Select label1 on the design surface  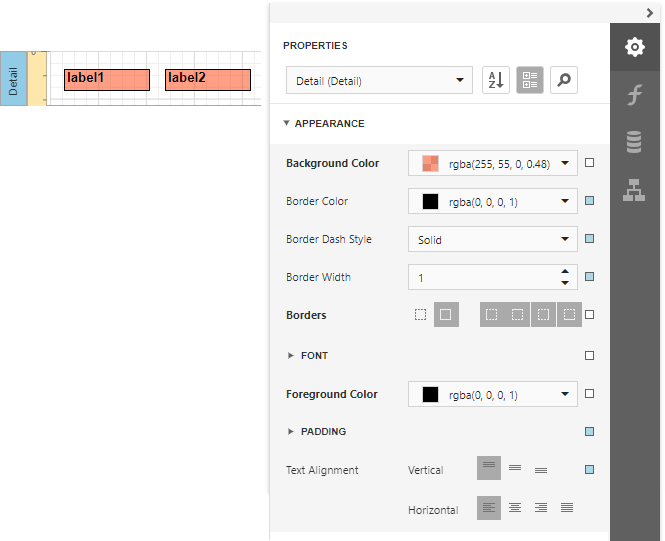click(x=107, y=80)
